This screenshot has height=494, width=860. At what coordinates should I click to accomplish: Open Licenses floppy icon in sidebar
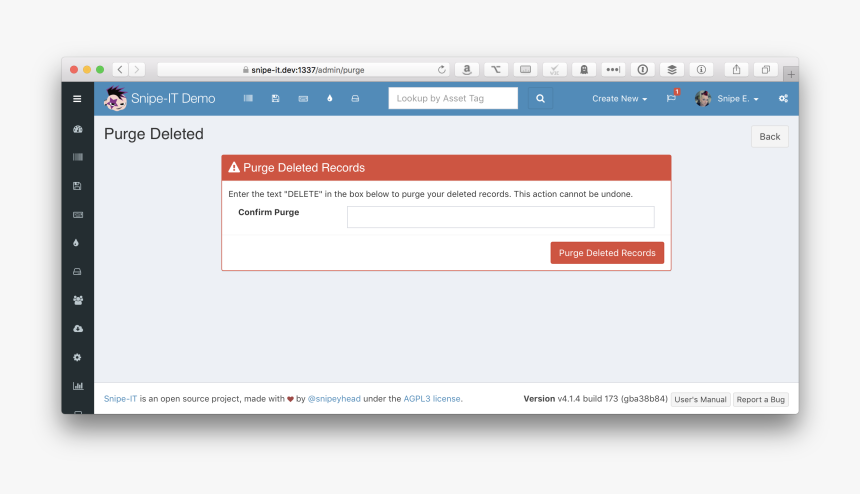point(77,186)
